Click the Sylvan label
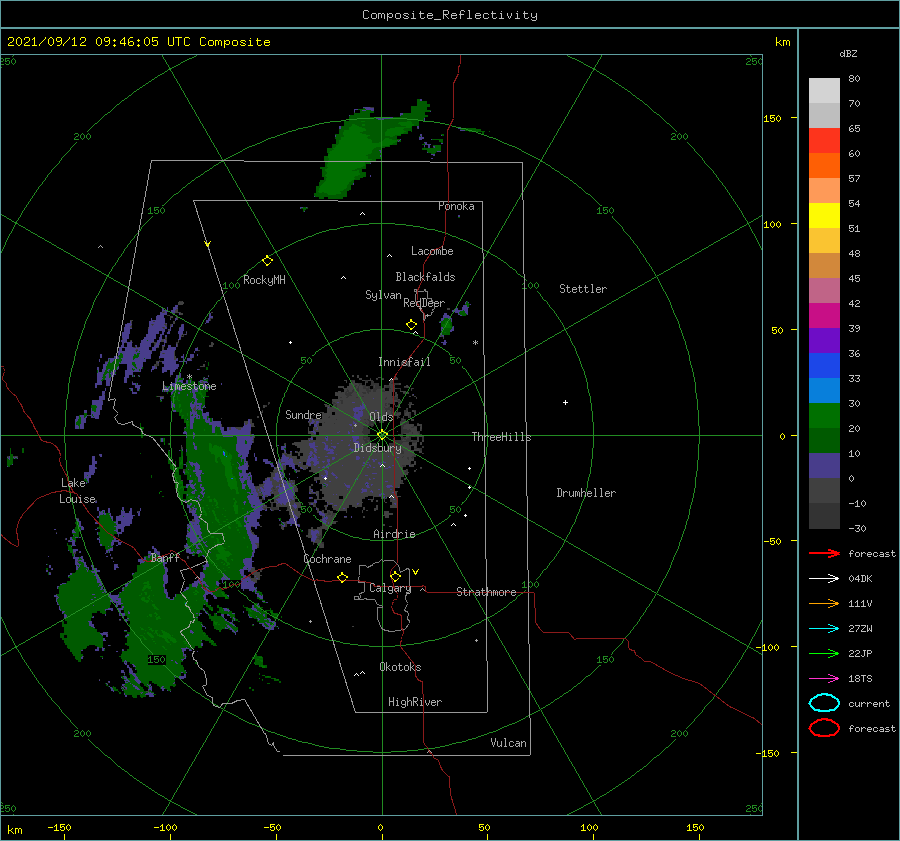900x841 pixels. click(x=383, y=295)
